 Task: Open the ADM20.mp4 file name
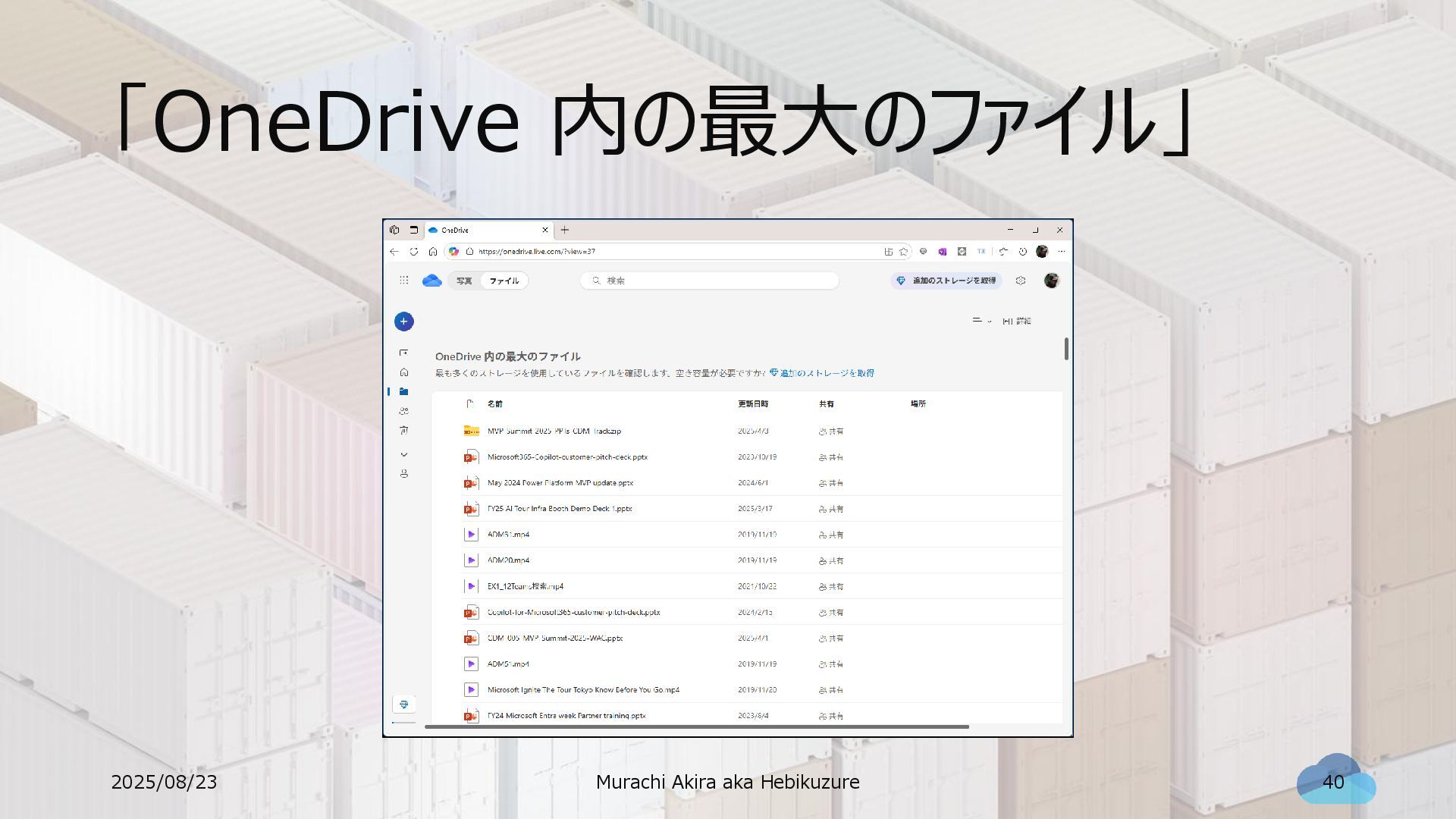[508, 560]
